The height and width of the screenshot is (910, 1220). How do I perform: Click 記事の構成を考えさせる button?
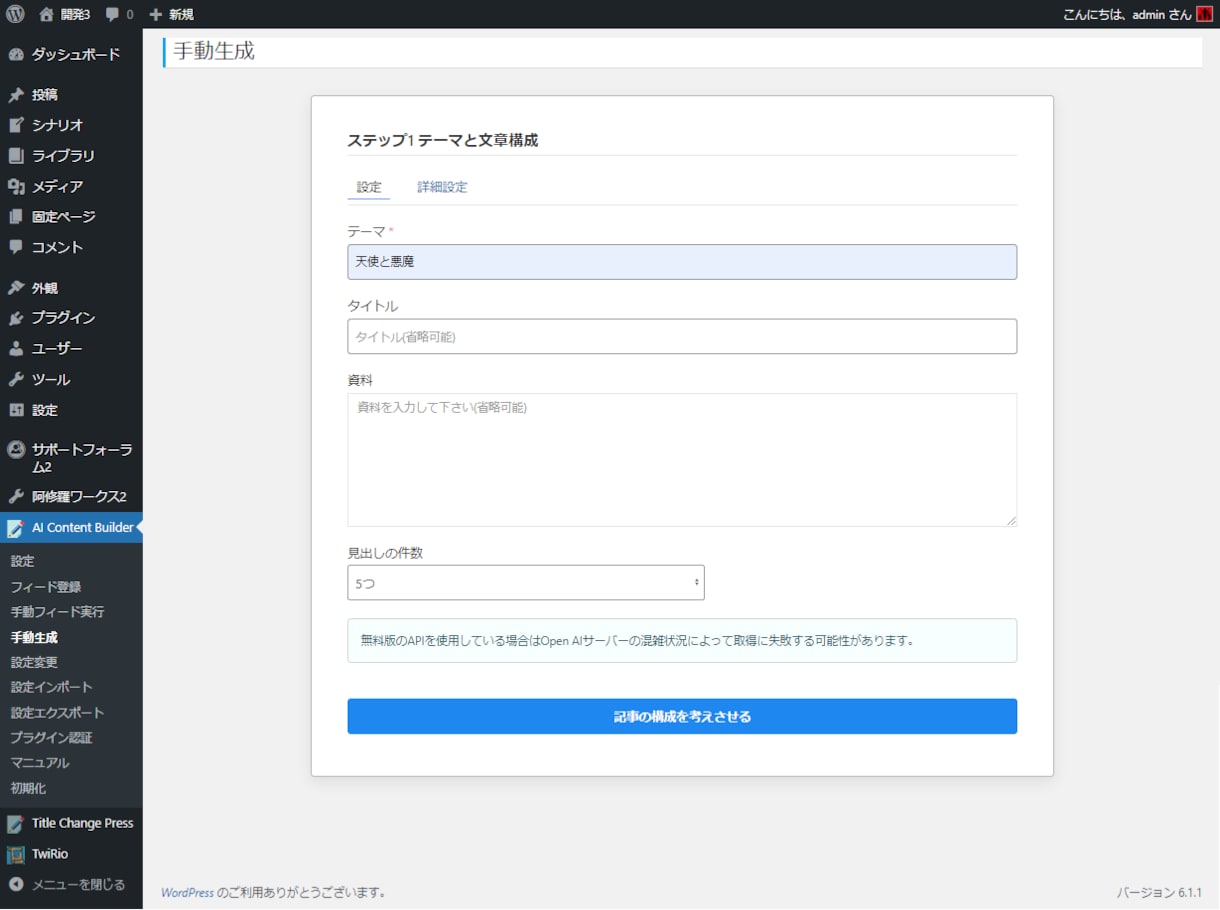click(x=682, y=716)
